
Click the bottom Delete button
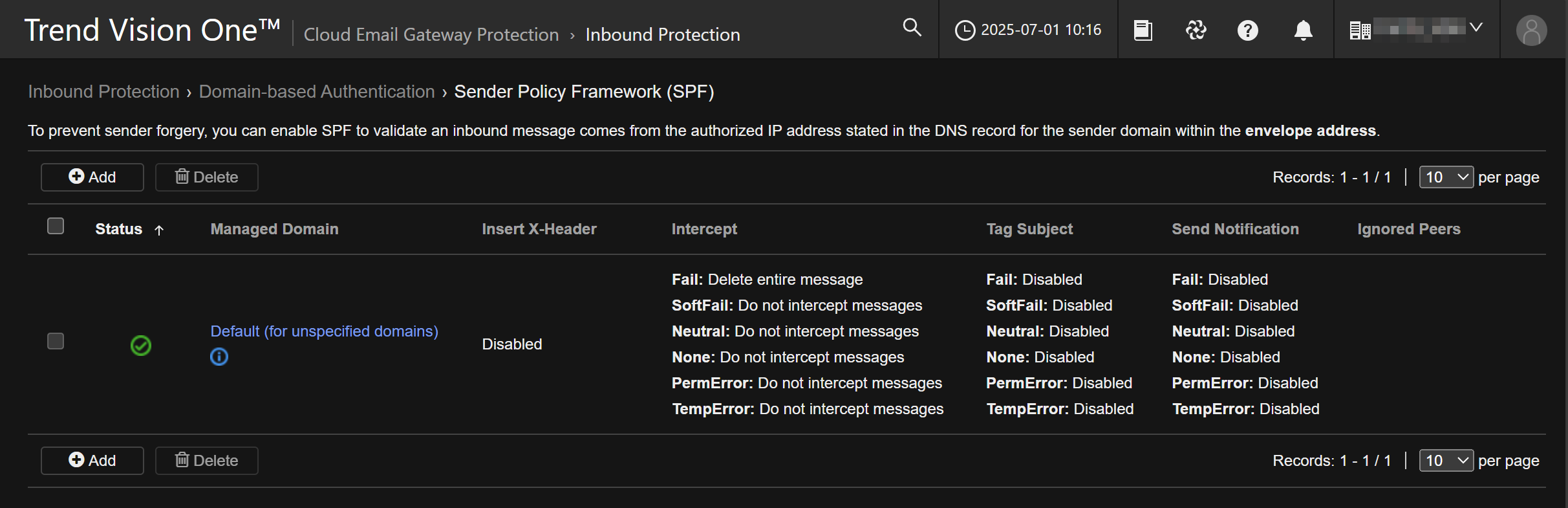click(206, 461)
